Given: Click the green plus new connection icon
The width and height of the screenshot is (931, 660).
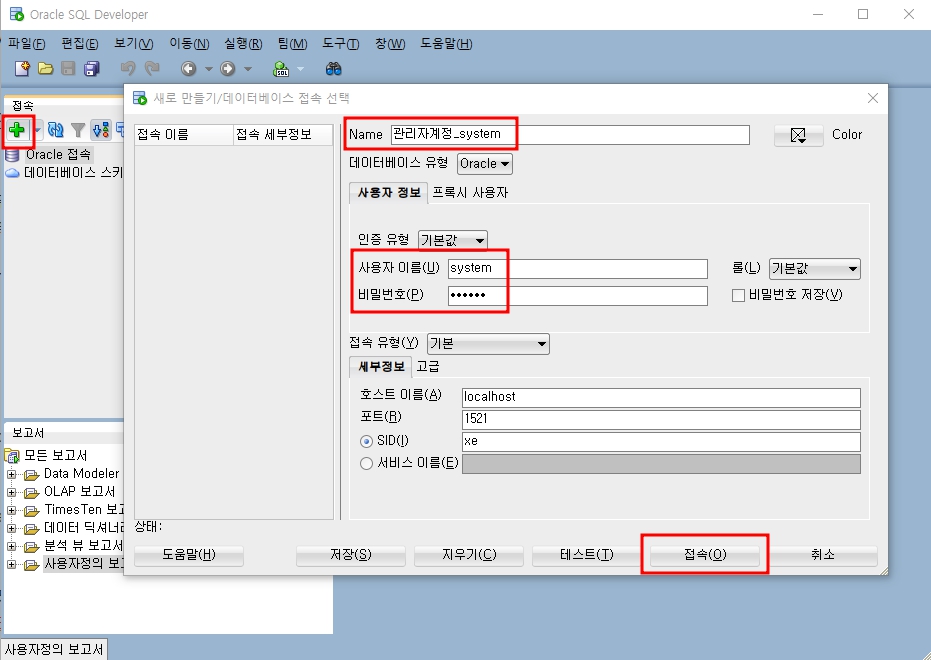Looking at the screenshot, I should pos(17,129).
